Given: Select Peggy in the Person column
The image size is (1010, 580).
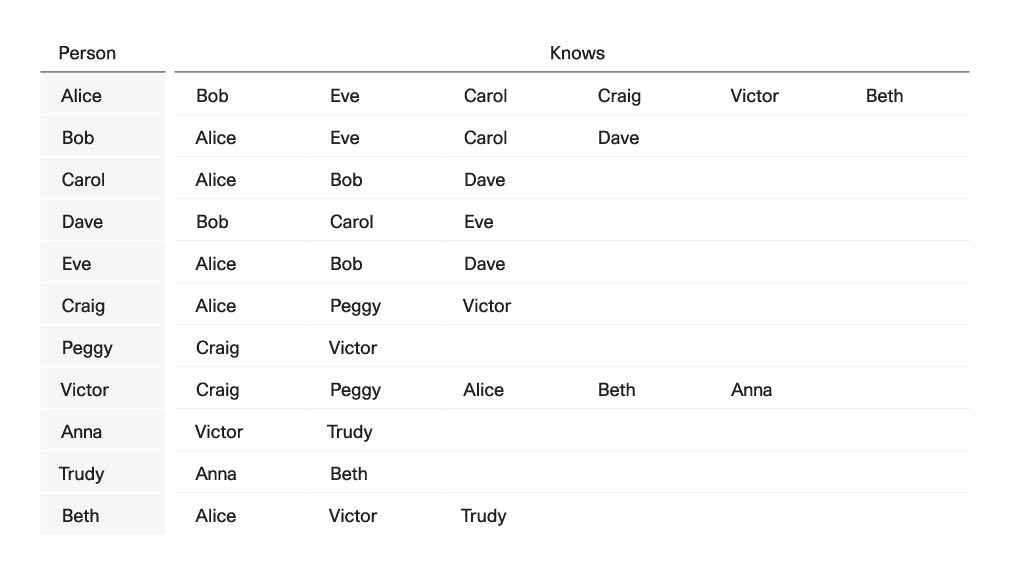Looking at the screenshot, I should 87,348.
